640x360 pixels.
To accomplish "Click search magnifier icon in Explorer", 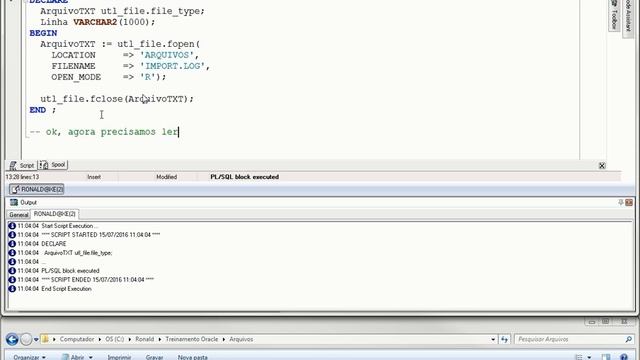I will click(x=629, y=339).
